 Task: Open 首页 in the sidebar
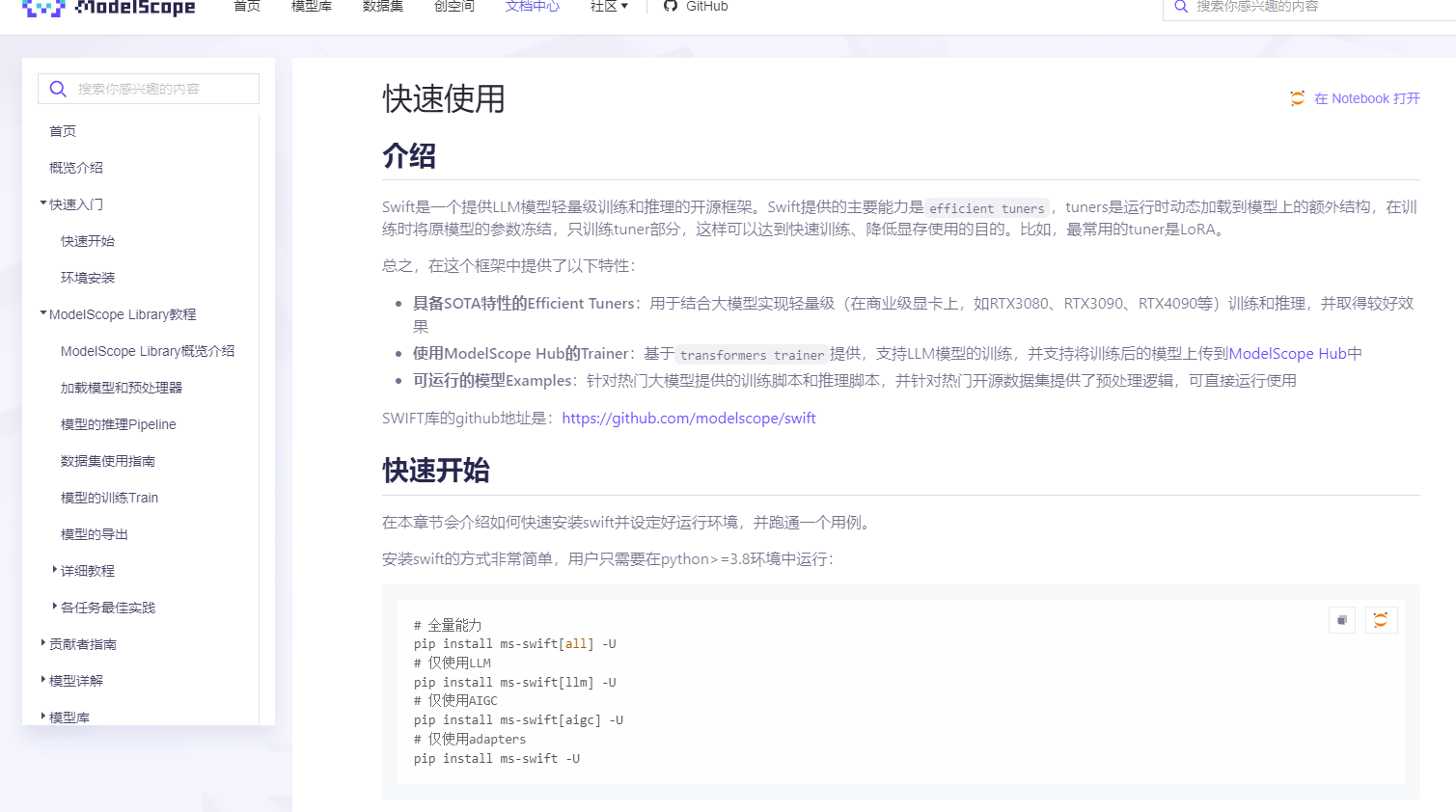(x=63, y=131)
